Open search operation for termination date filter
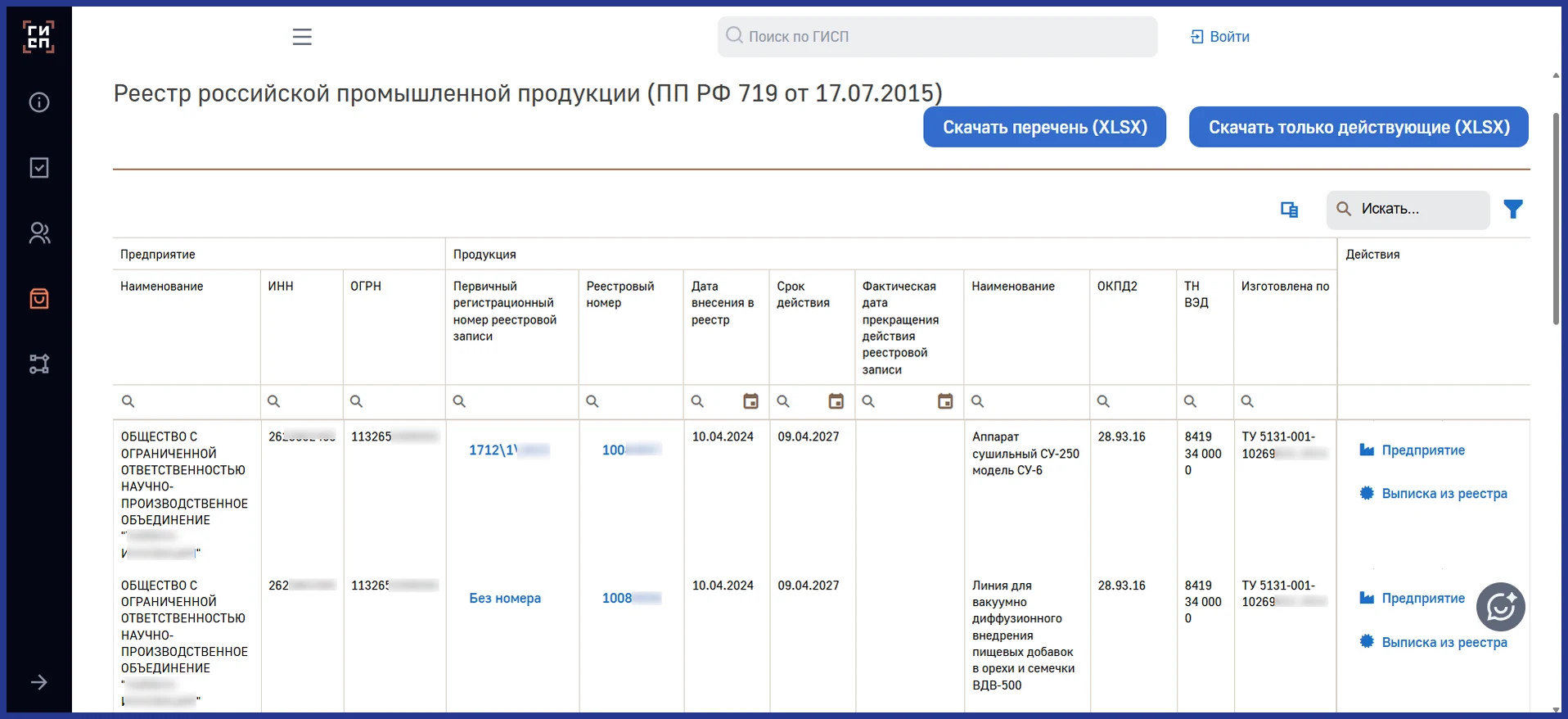The image size is (1568, 719). tap(868, 401)
